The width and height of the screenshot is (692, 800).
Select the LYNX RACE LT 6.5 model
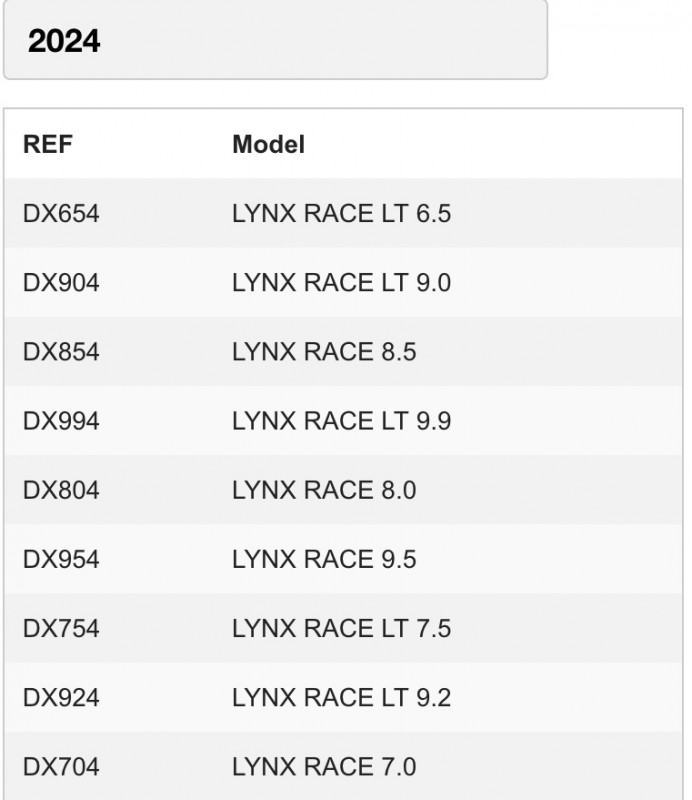point(341,213)
